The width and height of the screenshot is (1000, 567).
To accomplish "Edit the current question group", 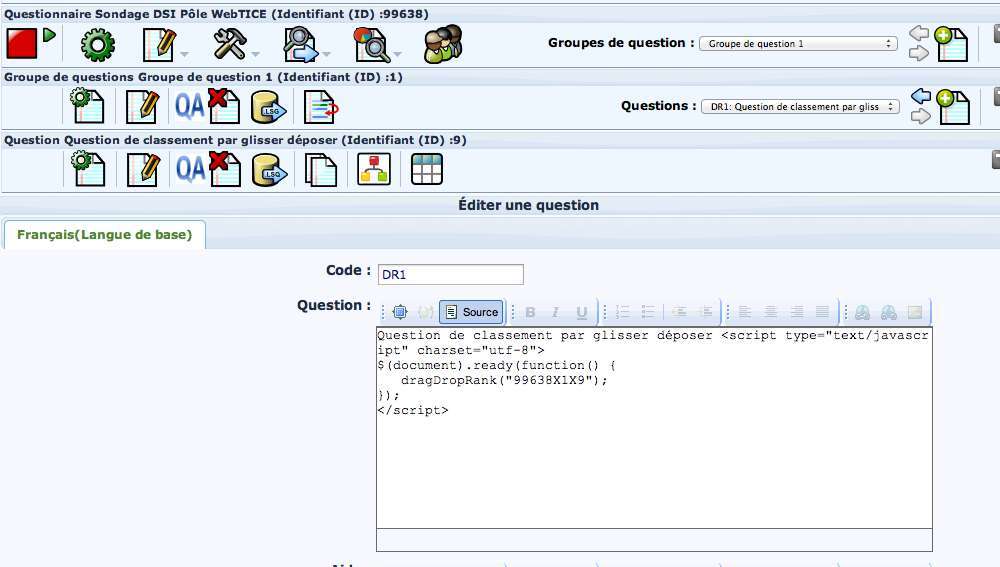I will click(x=142, y=107).
